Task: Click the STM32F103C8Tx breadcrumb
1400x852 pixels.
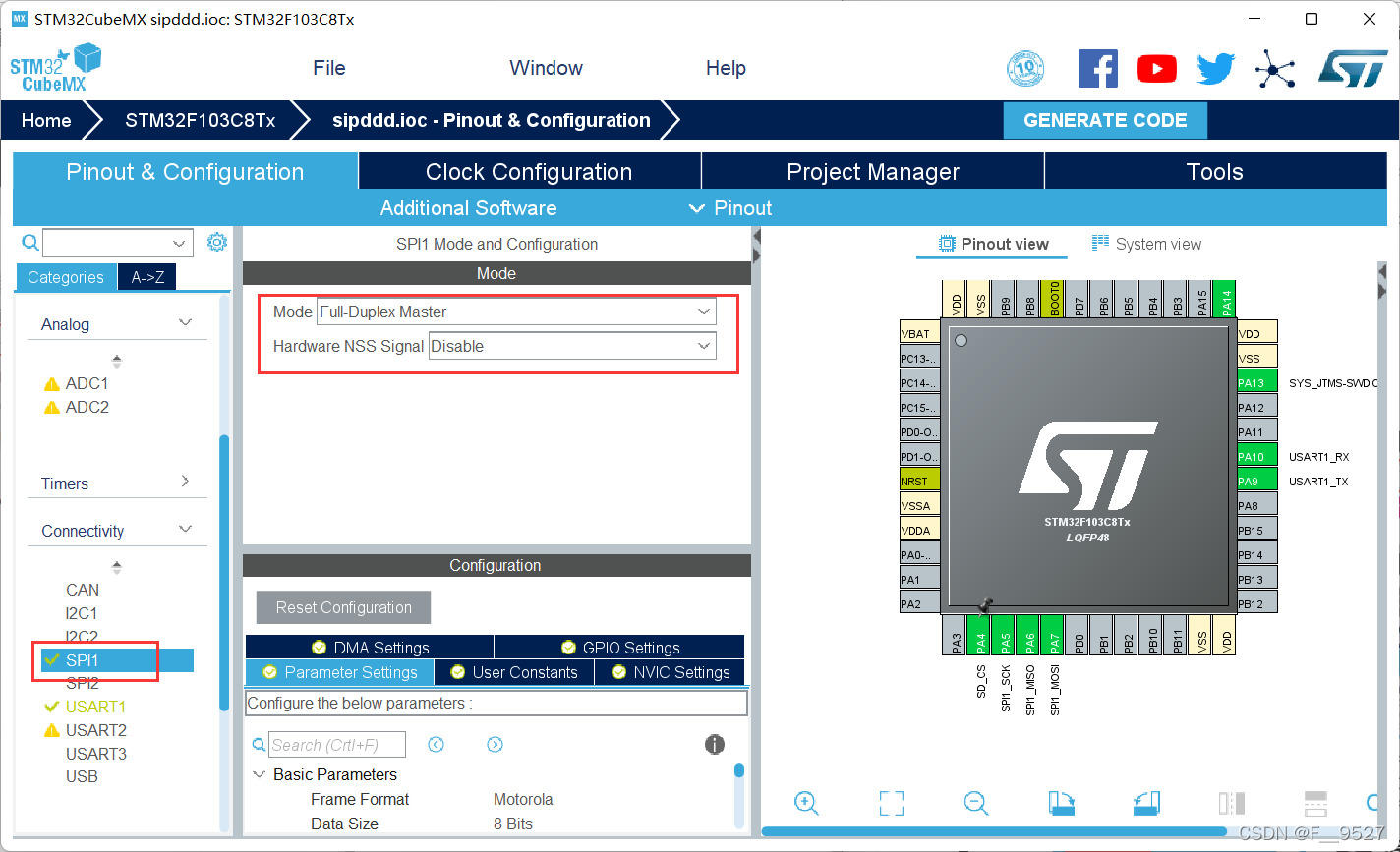Action: 200,120
